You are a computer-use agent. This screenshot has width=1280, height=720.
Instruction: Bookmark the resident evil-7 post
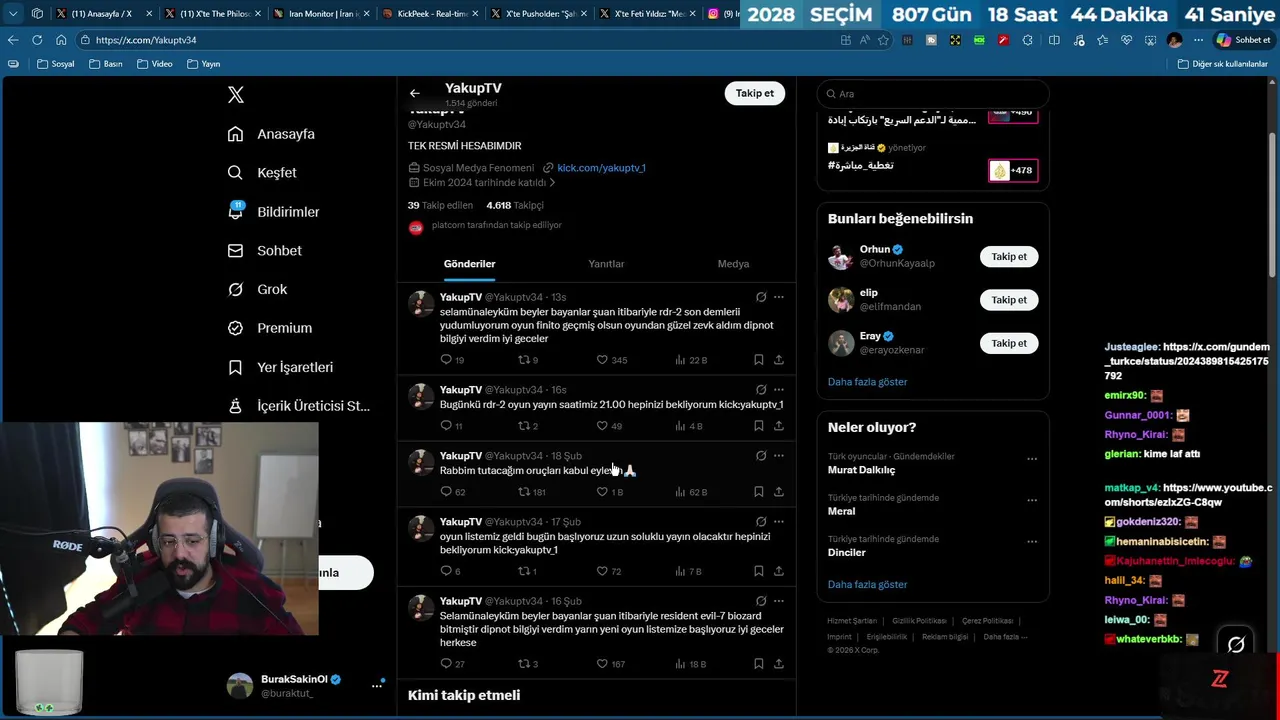758,664
